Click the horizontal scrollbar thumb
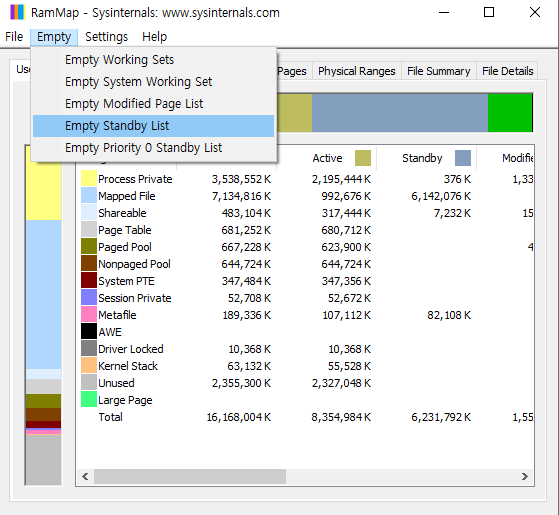Screen dimensions: 559x515 coord(190,477)
